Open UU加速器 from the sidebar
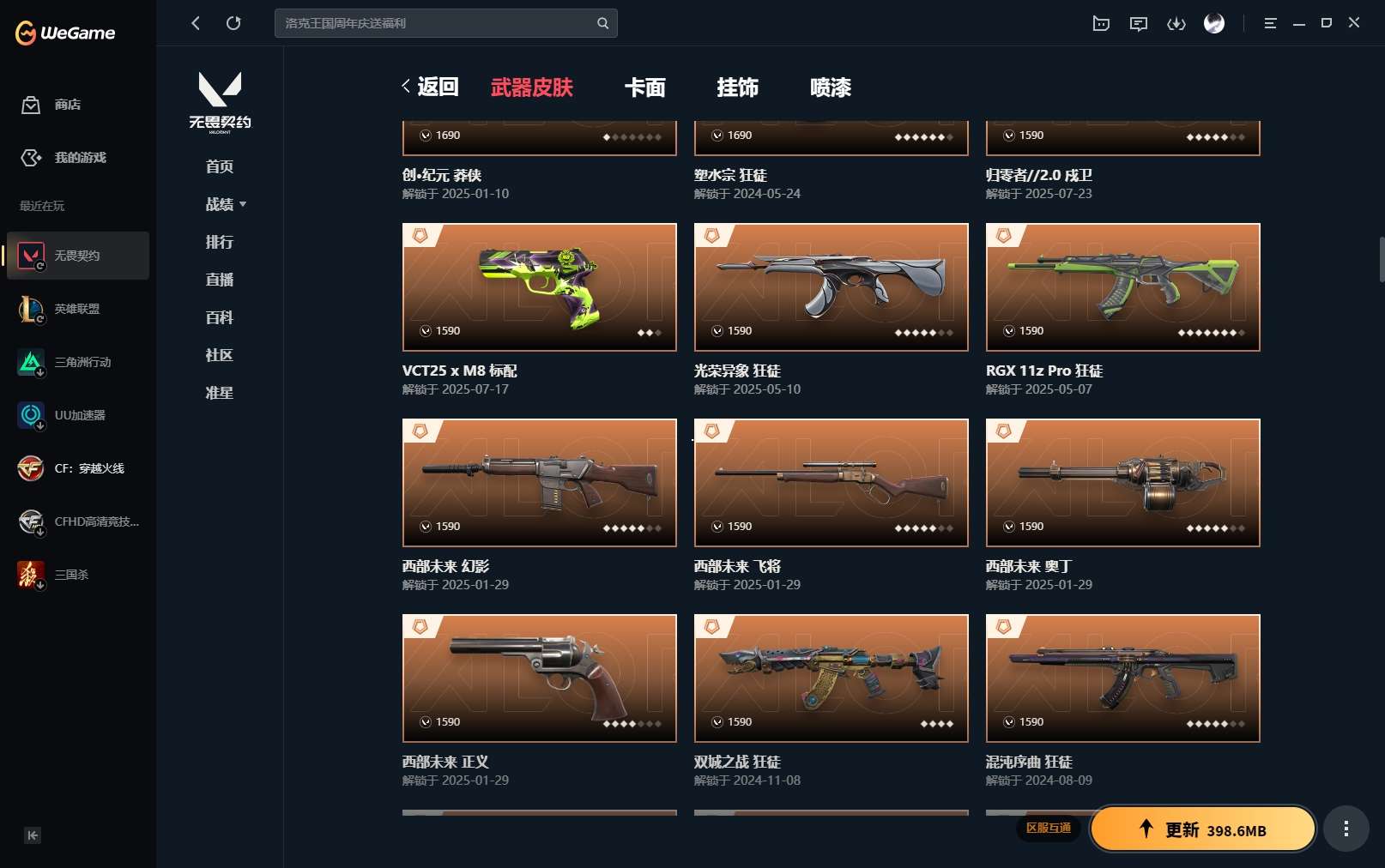 click(77, 415)
